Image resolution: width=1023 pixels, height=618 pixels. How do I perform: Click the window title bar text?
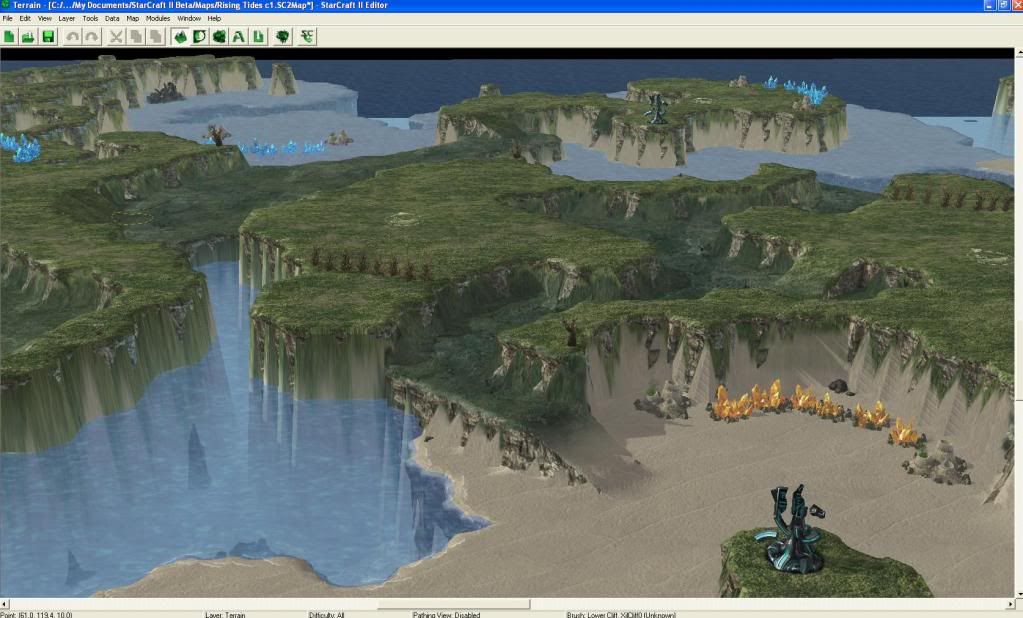pyautogui.click(x=200, y=5)
